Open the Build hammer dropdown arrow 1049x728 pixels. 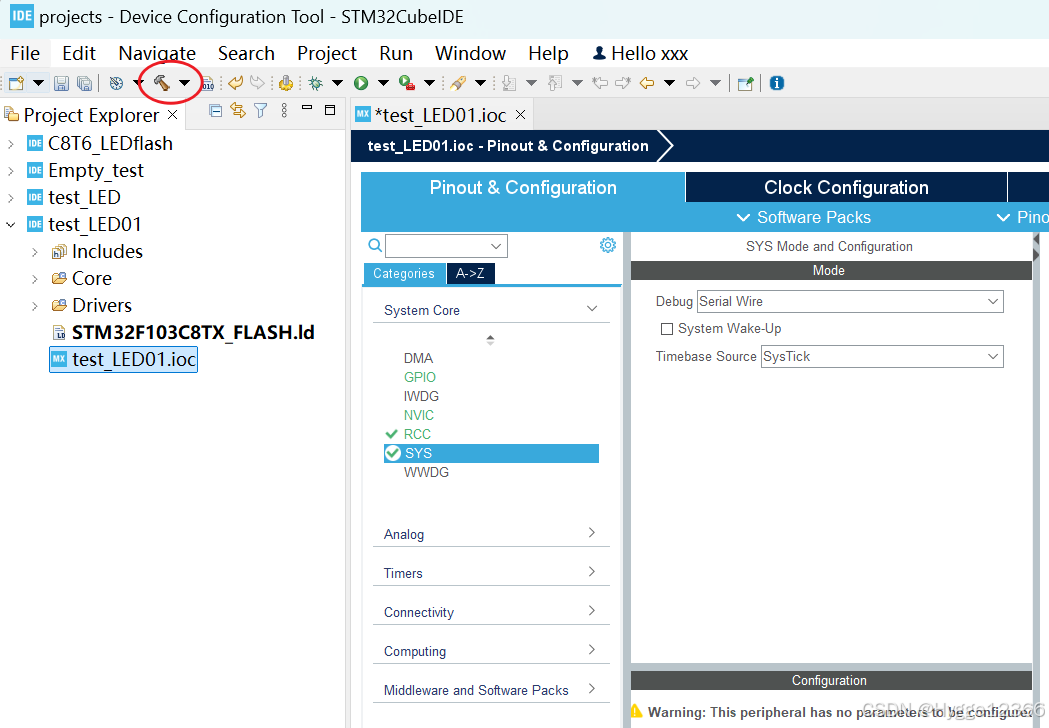pos(185,83)
